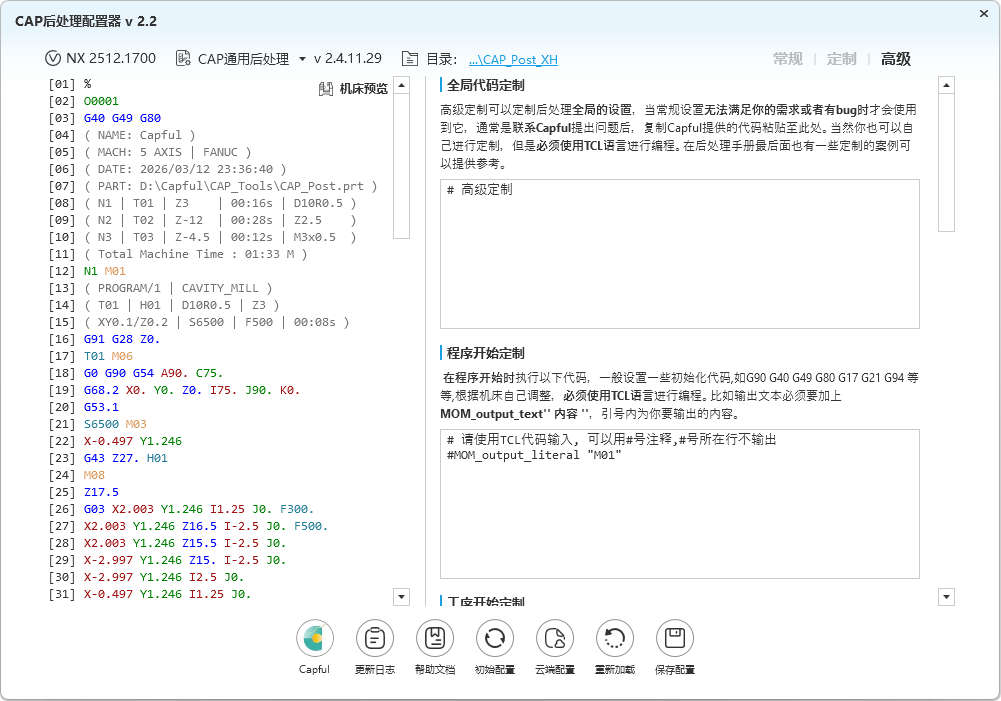This screenshot has width=1001, height=701.
Task: Open the 更新日志 changelog icon
Action: click(374, 638)
